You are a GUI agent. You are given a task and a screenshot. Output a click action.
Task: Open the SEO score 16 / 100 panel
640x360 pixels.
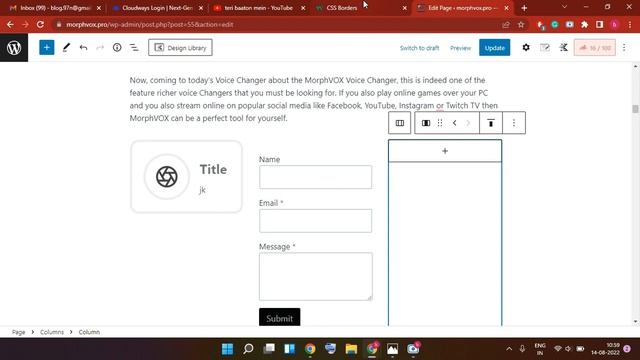595,48
